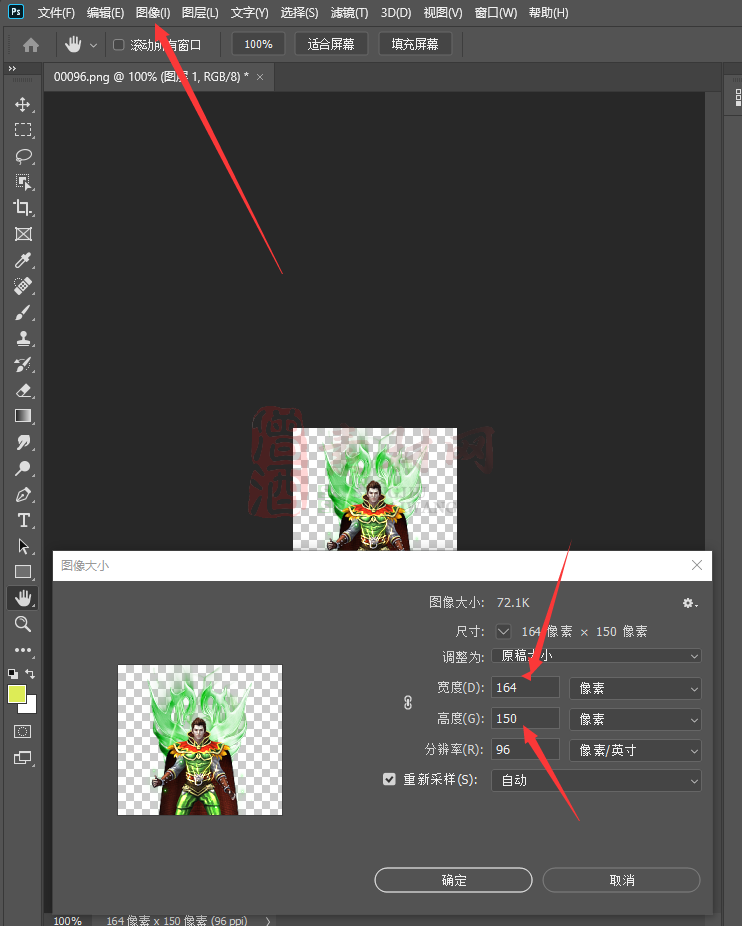
Task: Select the Dodge tool
Action: click(x=23, y=468)
